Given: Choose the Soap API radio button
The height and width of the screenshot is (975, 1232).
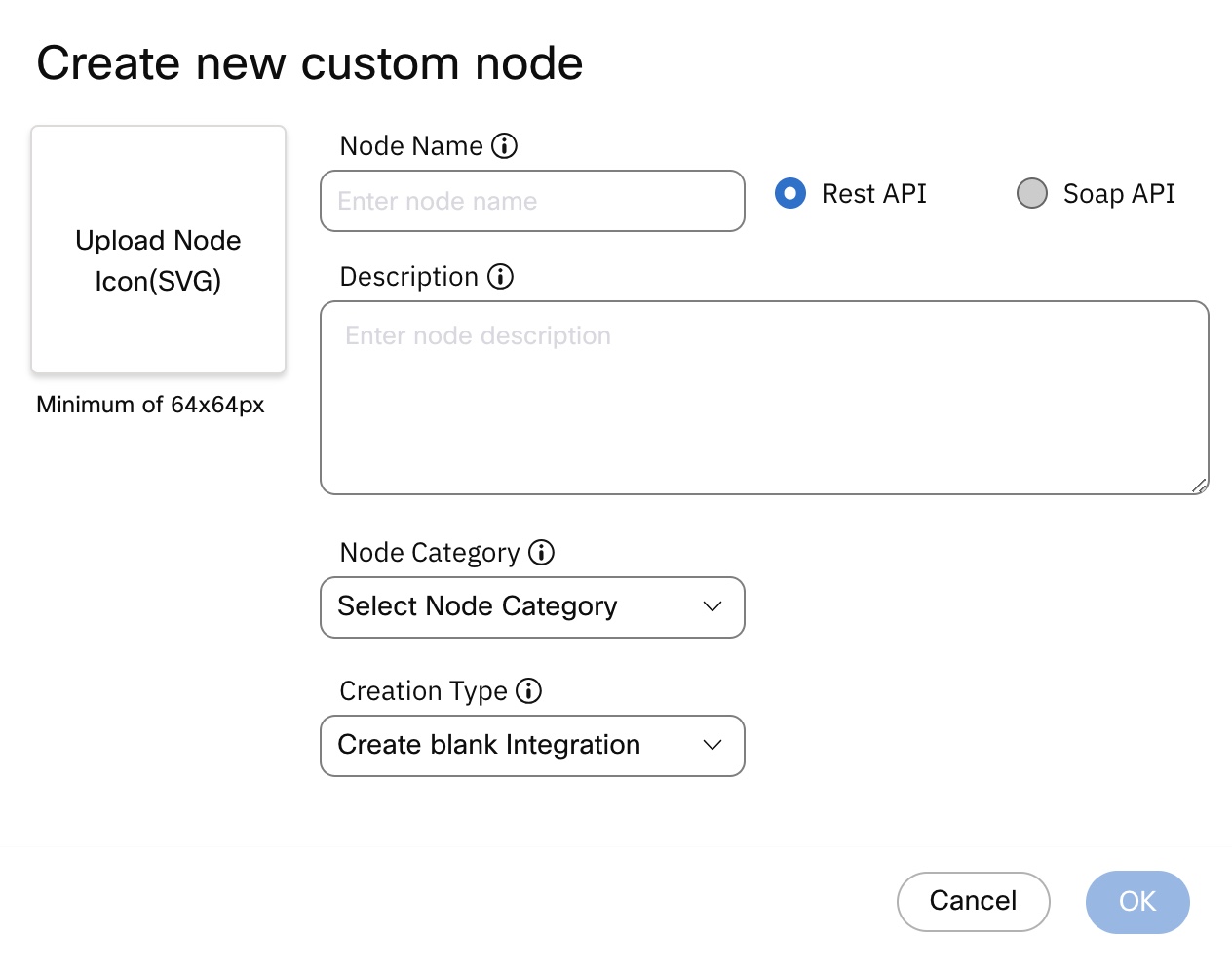Looking at the screenshot, I should point(1031,193).
